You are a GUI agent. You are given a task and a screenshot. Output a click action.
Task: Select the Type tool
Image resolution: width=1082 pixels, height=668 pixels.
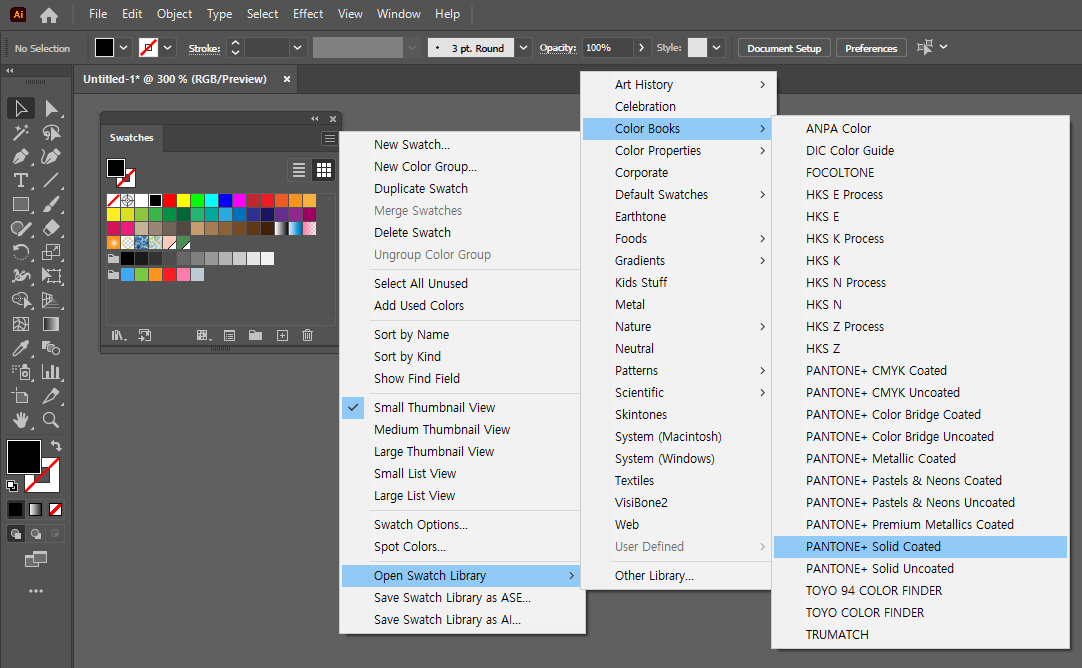[21, 180]
